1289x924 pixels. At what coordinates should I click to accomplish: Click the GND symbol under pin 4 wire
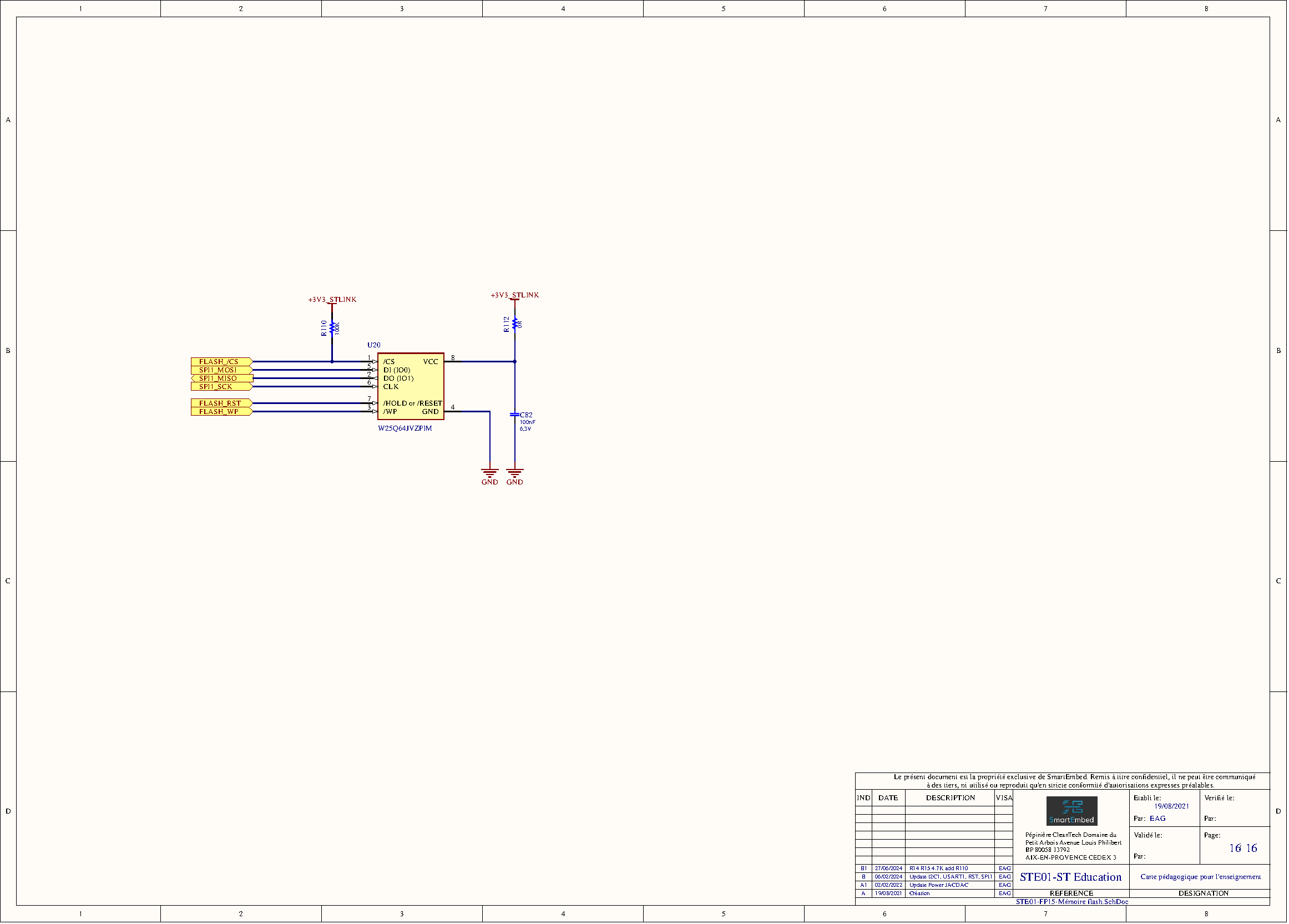pyautogui.click(x=489, y=473)
